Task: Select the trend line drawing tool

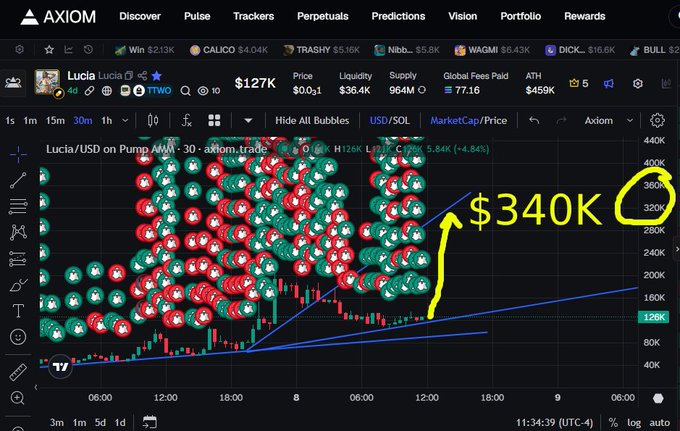Action: [18, 180]
